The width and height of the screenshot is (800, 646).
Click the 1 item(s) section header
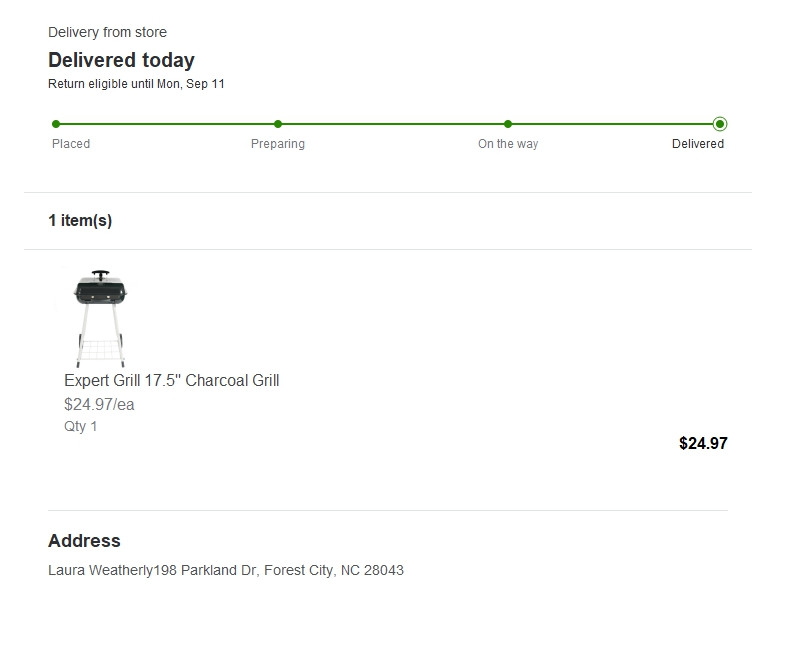(80, 220)
